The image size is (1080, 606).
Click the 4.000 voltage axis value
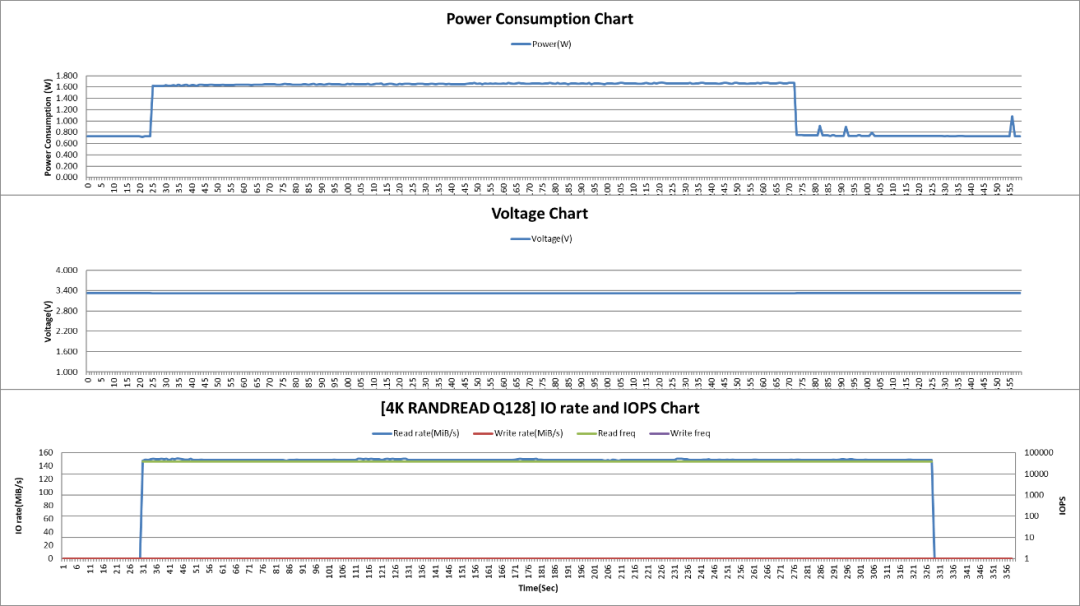click(x=67, y=271)
